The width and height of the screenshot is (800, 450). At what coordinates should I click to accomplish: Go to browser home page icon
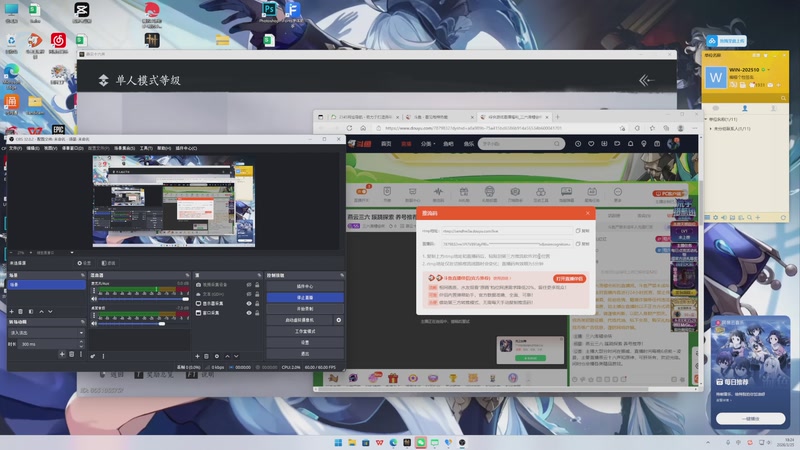click(363, 128)
